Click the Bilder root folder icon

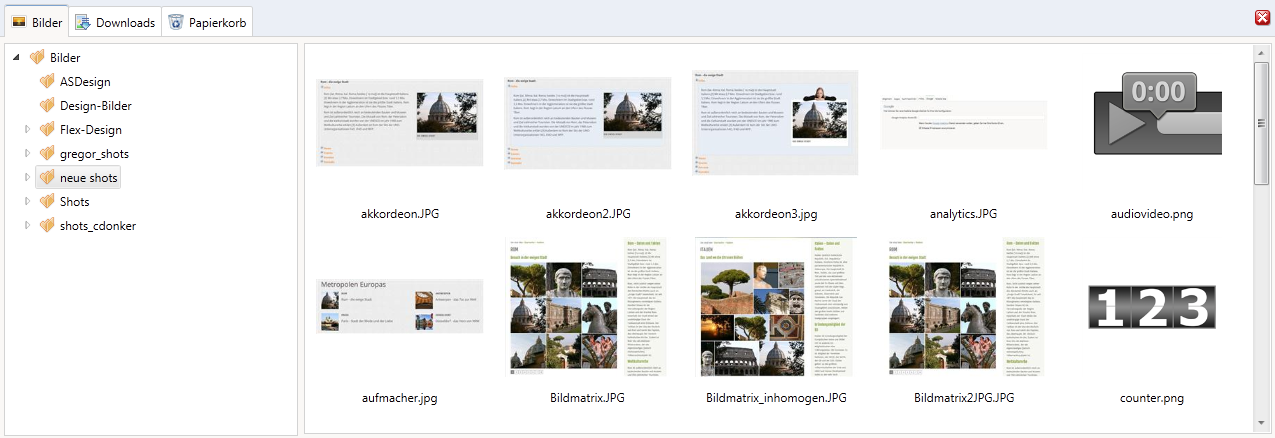point(38,58)
